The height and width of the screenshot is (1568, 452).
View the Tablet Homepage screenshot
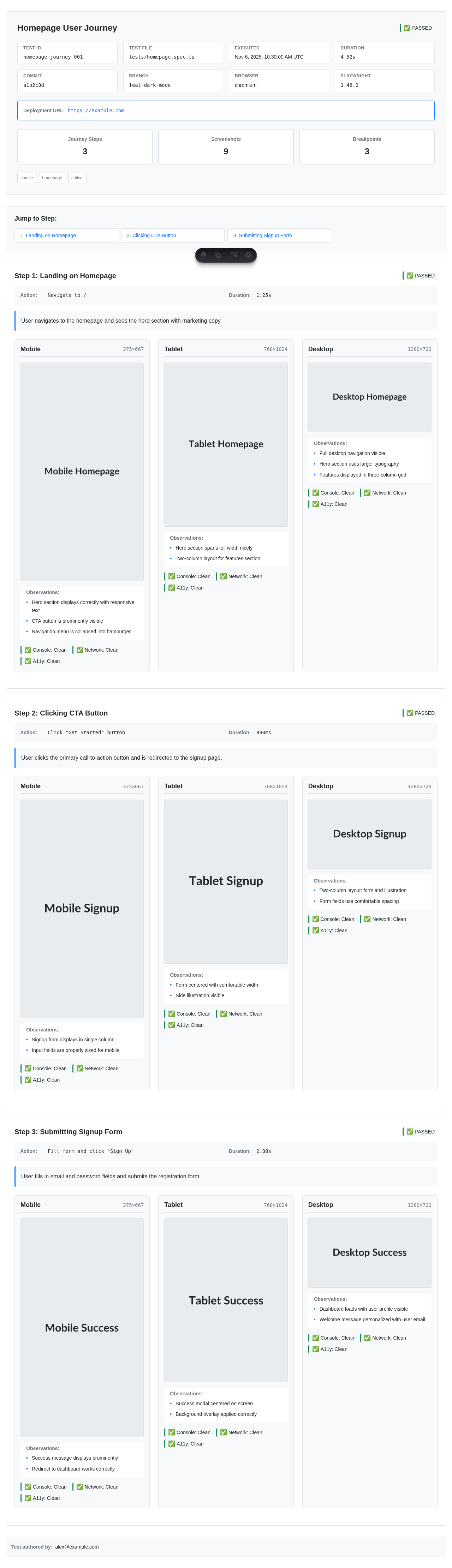point(225,444)
